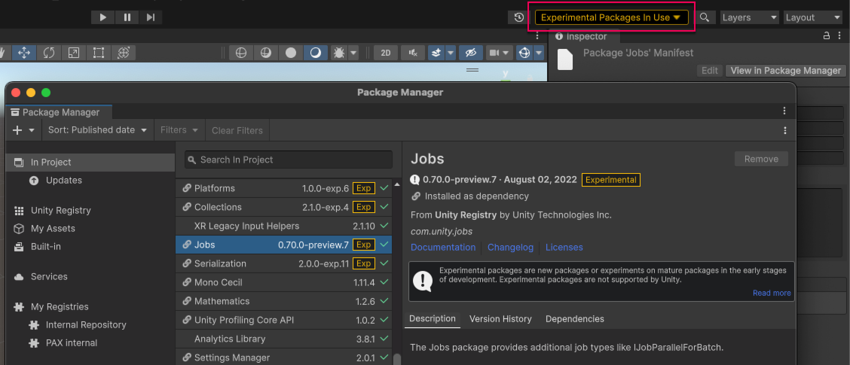Select the combined Transform tool
This screenshot has height=365, width=850.
click(x=123, y=53)
